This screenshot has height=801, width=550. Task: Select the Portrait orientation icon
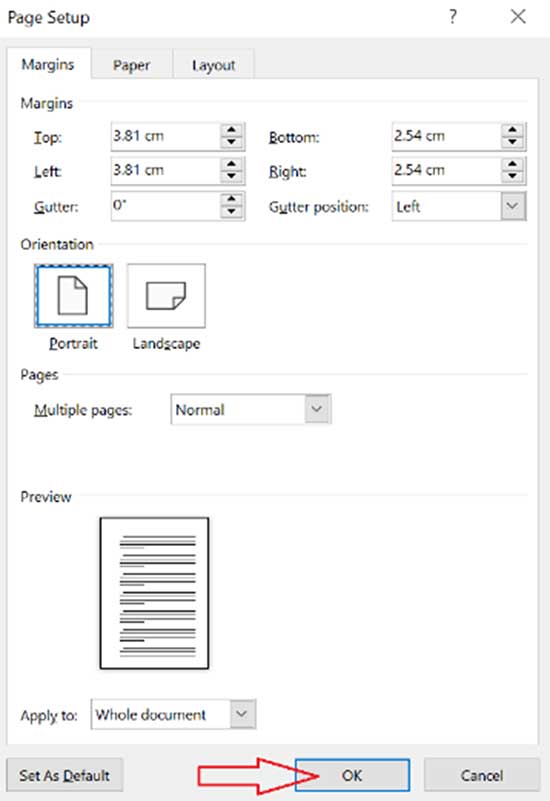[74, 296]
